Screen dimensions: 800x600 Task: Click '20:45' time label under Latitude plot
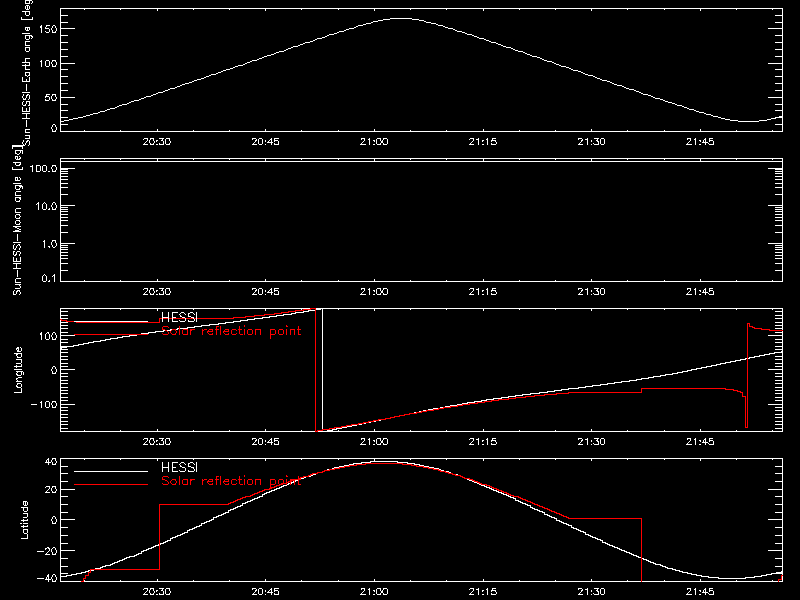coord(265,592)
